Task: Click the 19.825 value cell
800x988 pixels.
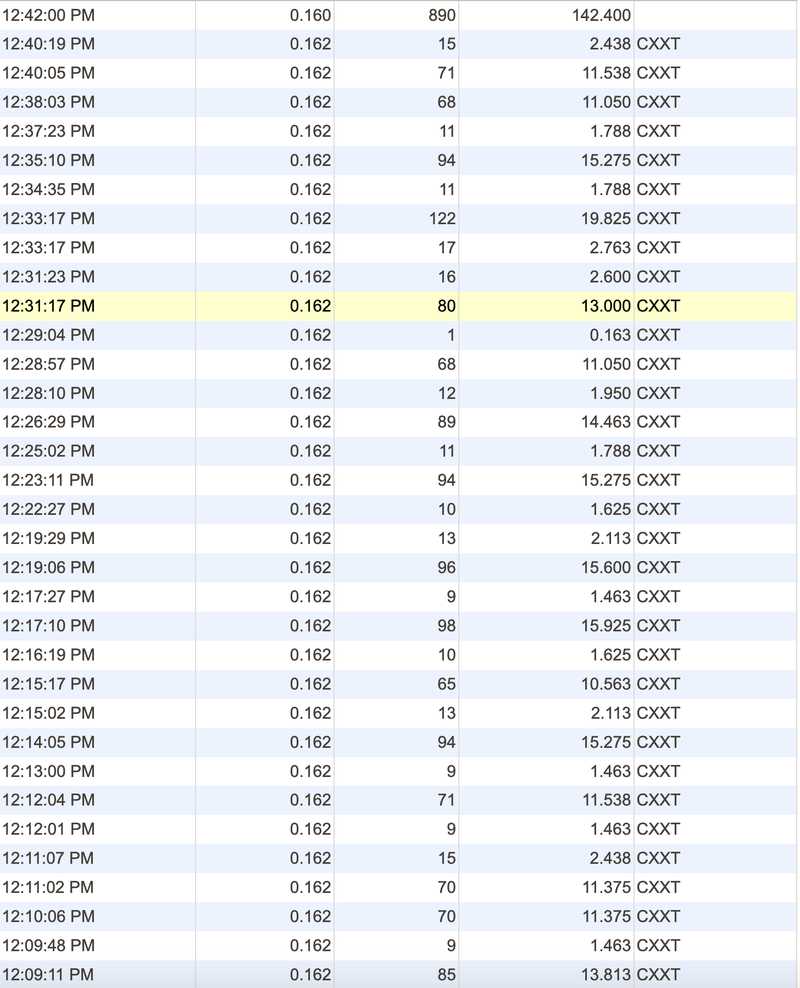Action: tap(606, 218)
